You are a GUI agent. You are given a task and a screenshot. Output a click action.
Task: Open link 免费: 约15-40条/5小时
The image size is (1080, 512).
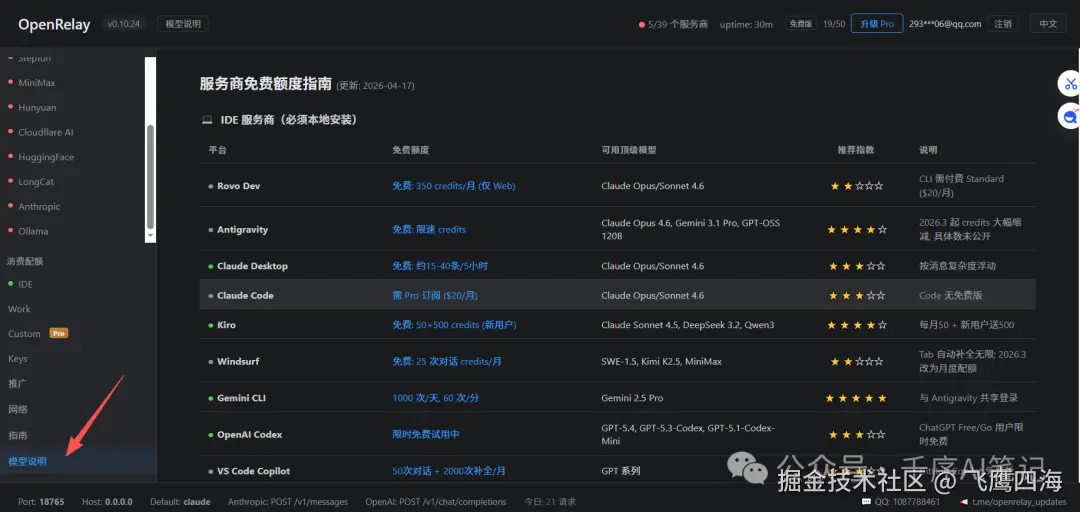(440, 266)
